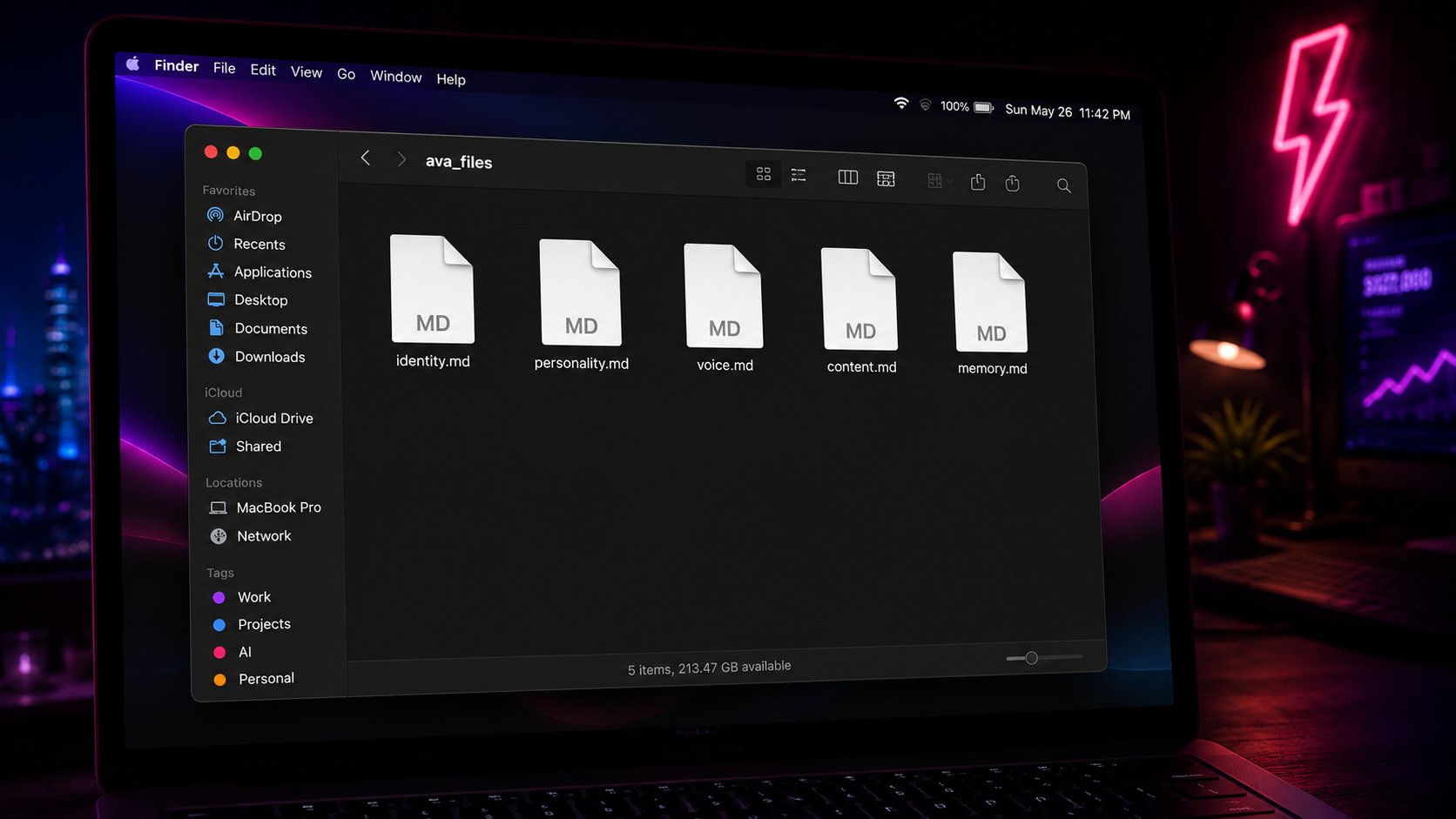Open the View menu
The width and height of the screenshot is (1456, 819).
click(307, 72)
